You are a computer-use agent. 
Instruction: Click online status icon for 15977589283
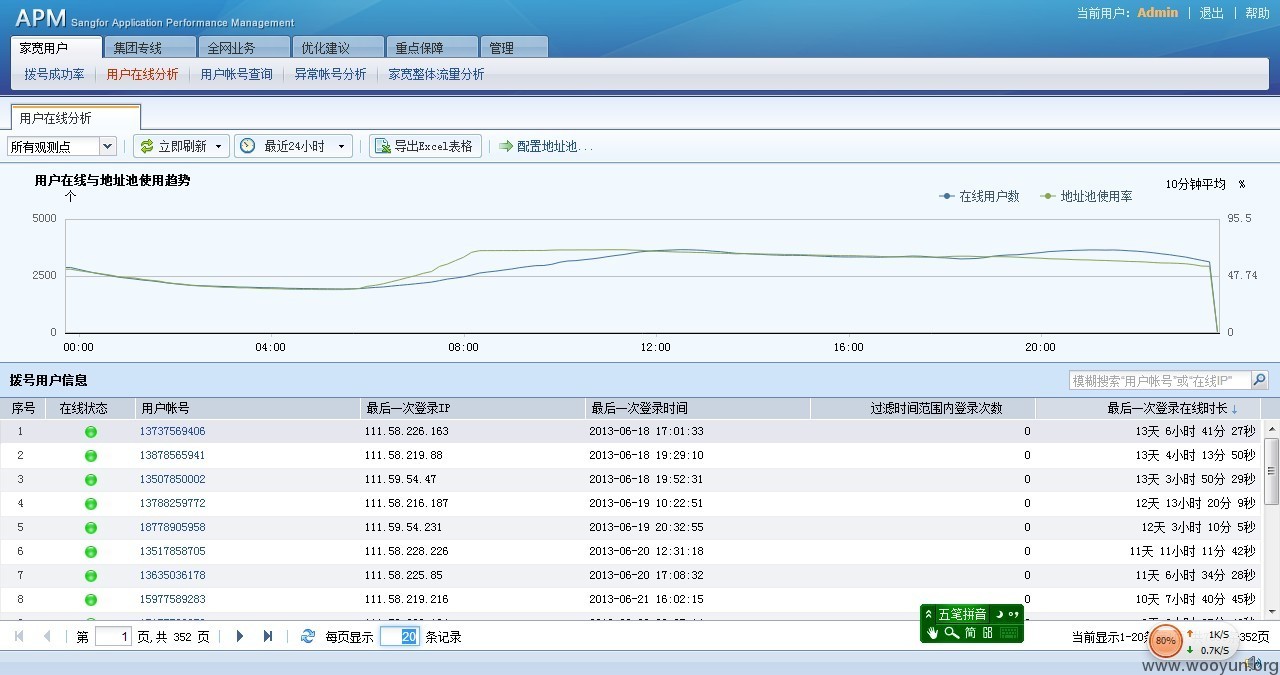click(91, 600)
